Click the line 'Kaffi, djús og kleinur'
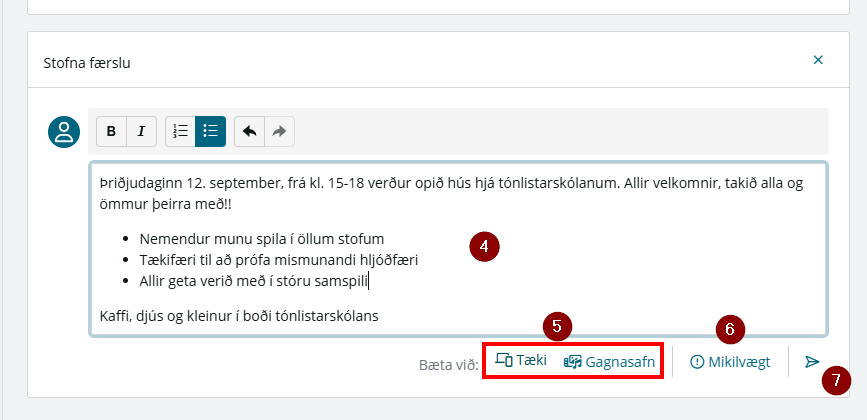This screenshot has width=867, height=420. [239, 316]
